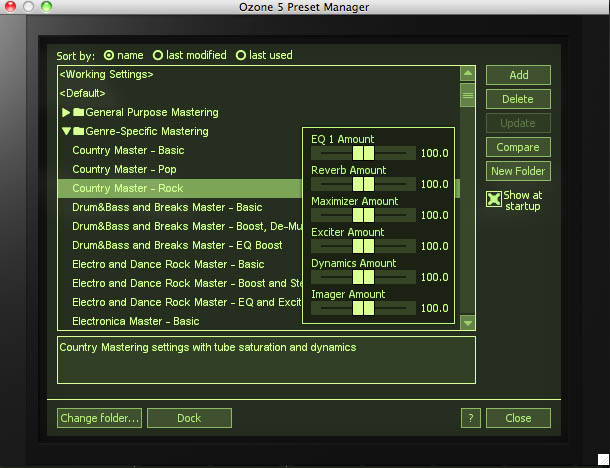Click the Genre-Specific Mastering folder icon
This screenshot has height=468, width=610.
(78, 131)
